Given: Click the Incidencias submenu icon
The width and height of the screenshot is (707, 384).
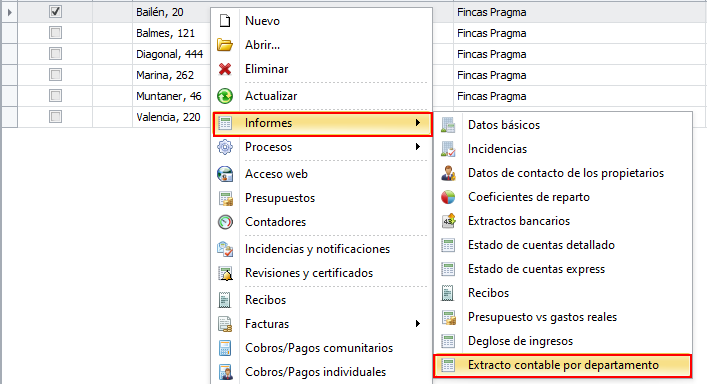Looking at the screenshot, I should coord(448,149).
